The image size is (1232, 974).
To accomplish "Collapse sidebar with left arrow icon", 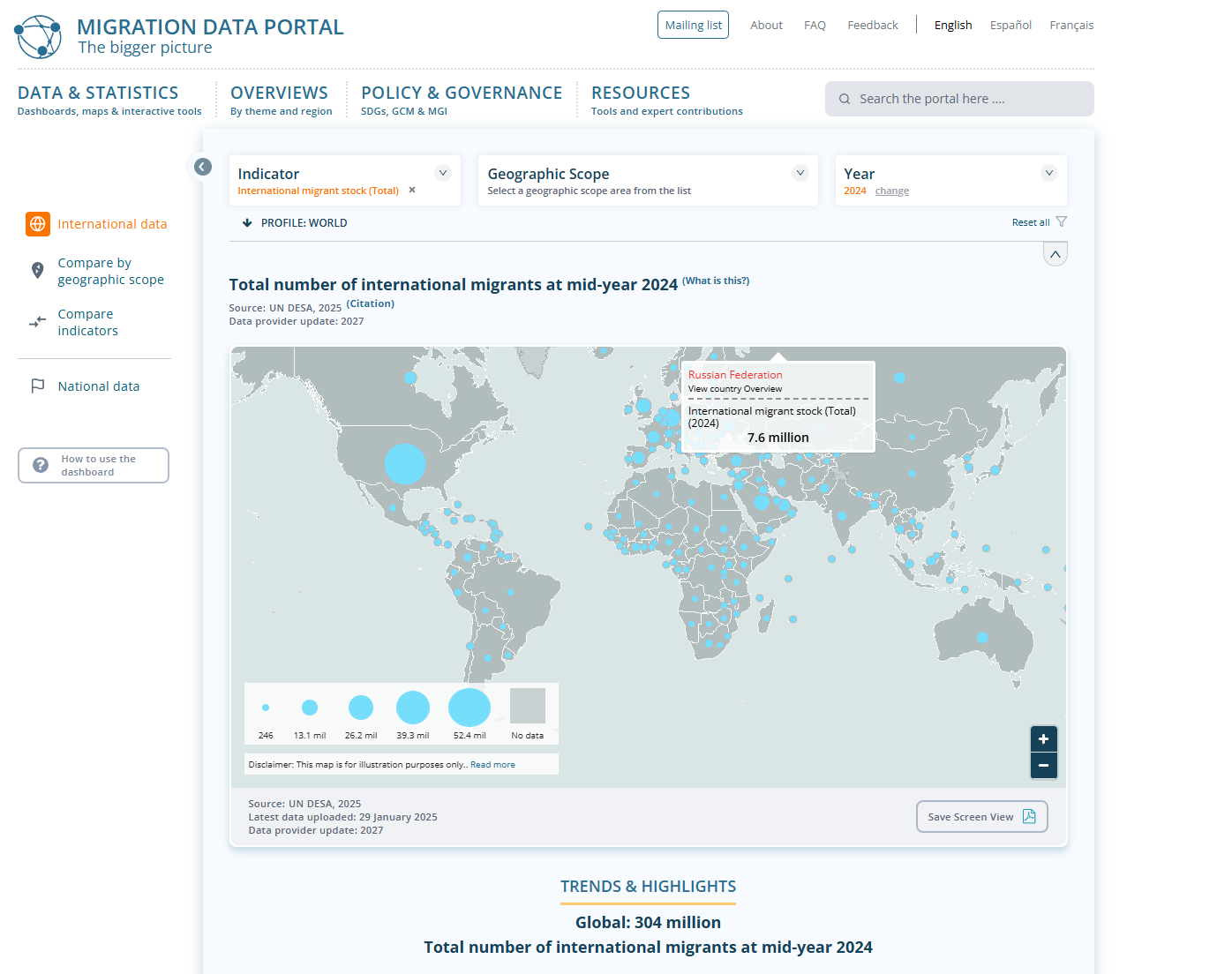I will coord(203,167).
